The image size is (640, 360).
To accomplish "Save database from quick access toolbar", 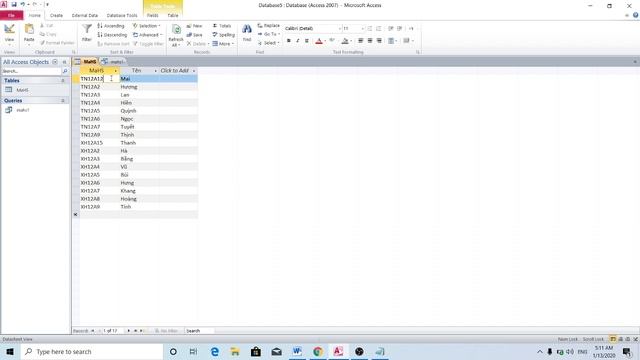I will [x=14, y=4].
